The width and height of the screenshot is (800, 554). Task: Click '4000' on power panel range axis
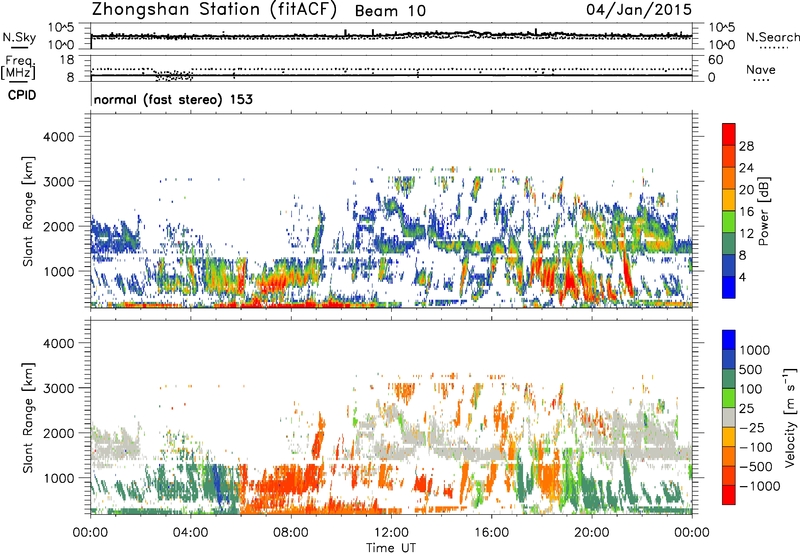coord(58,137)
